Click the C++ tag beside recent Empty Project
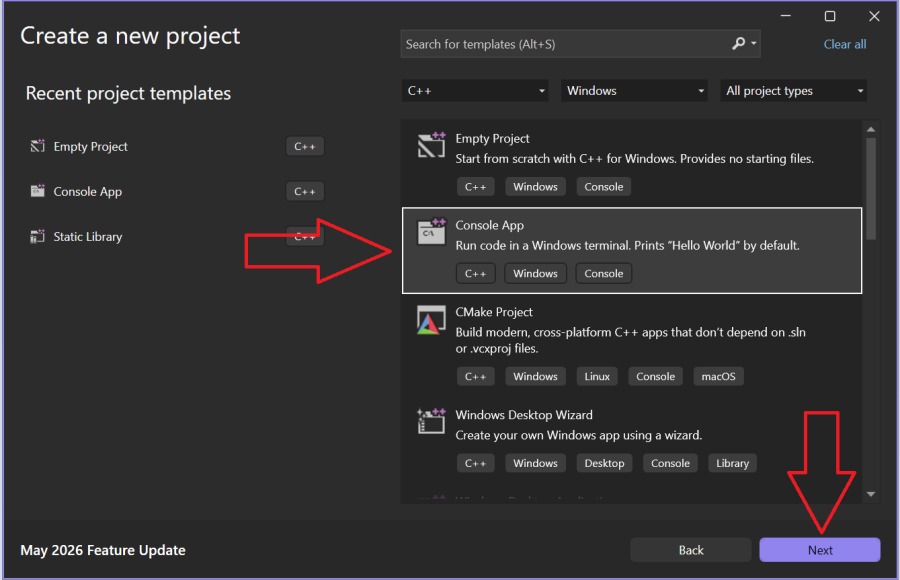 click(x=305, y=146)
